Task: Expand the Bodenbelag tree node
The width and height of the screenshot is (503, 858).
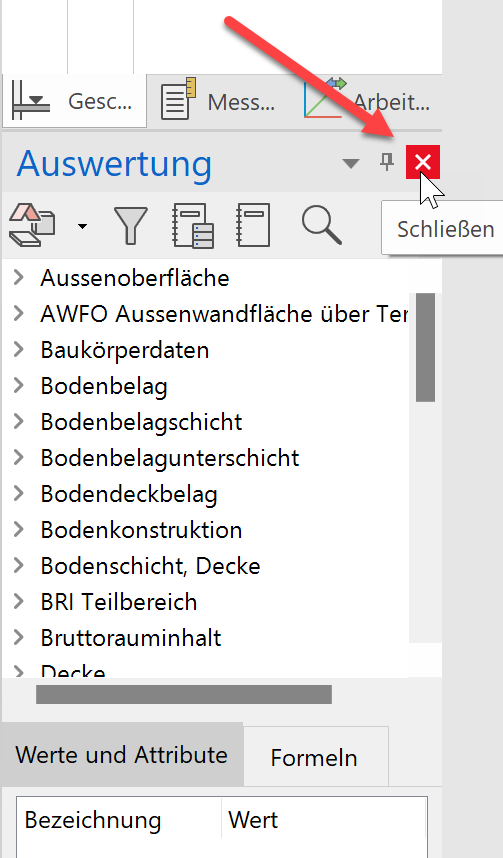Action: point(19,385)
